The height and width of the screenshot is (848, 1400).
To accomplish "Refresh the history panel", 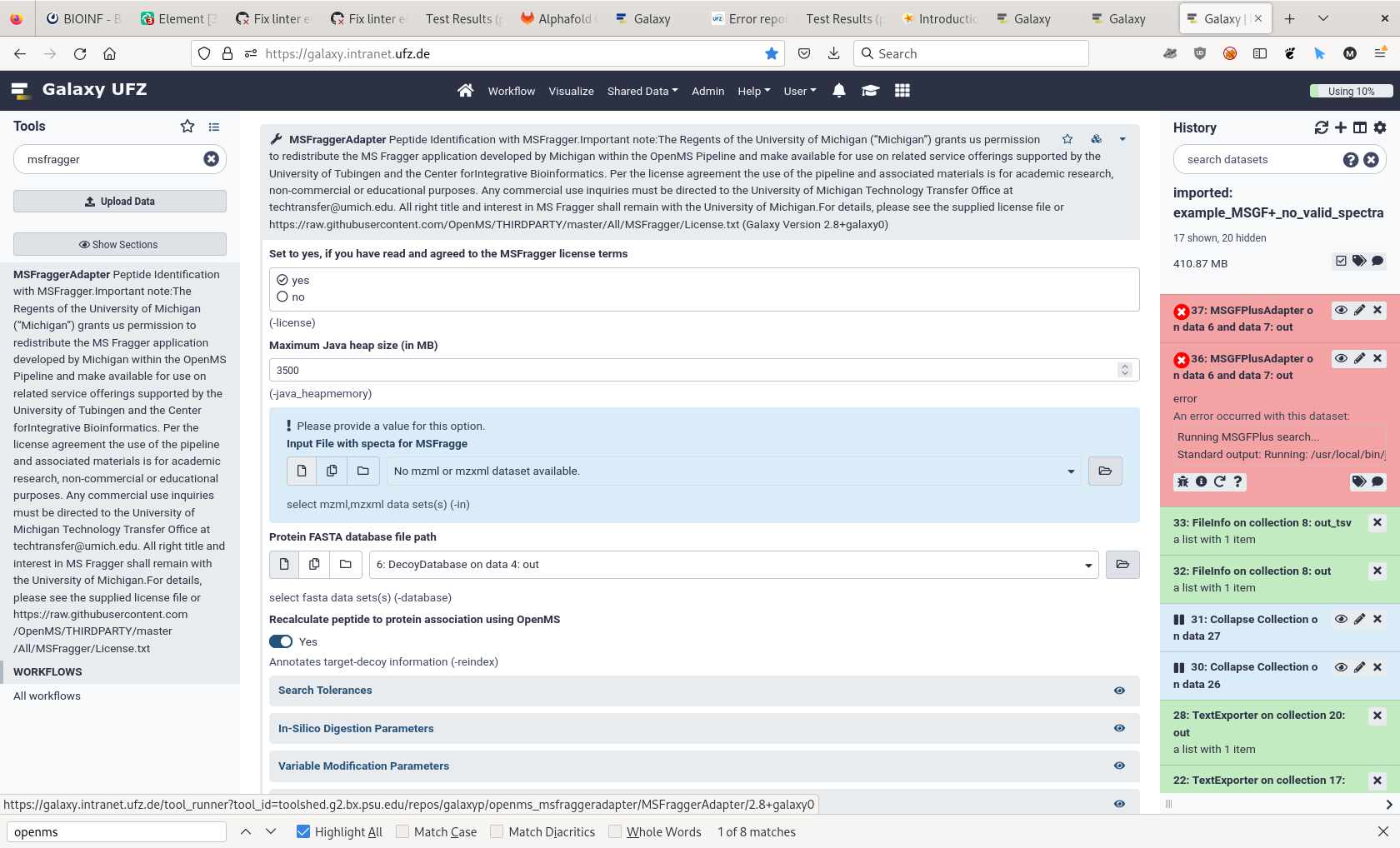I will [x=1321, y=127].
